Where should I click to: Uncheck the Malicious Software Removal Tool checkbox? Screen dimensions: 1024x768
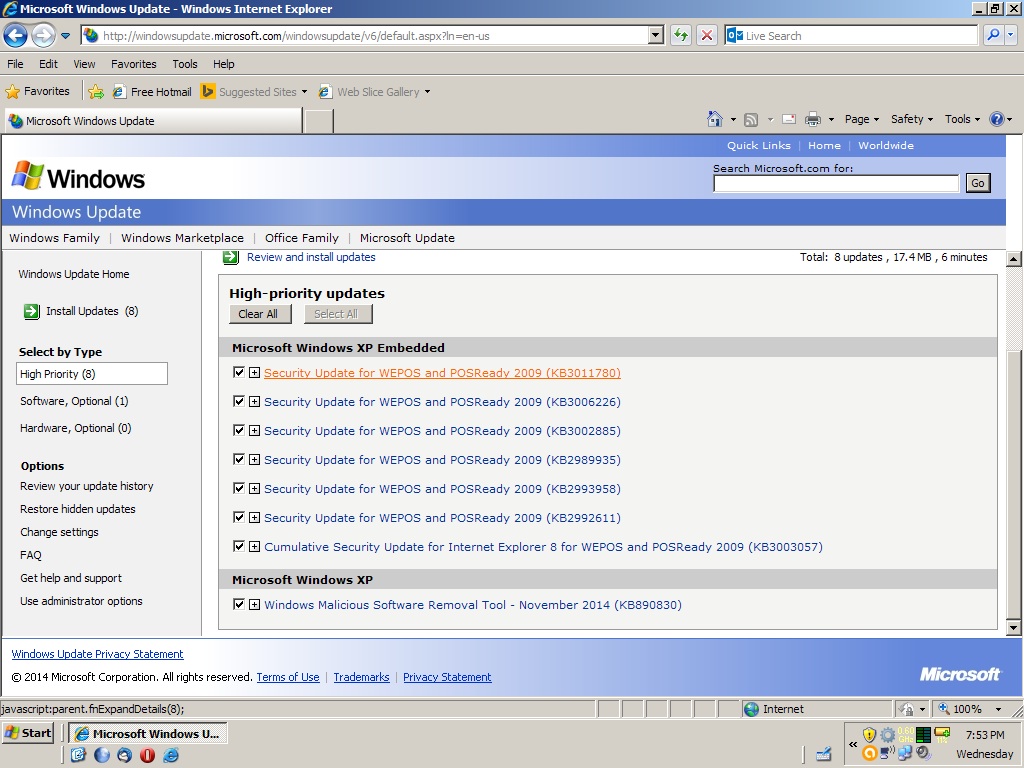click(239, 604)
